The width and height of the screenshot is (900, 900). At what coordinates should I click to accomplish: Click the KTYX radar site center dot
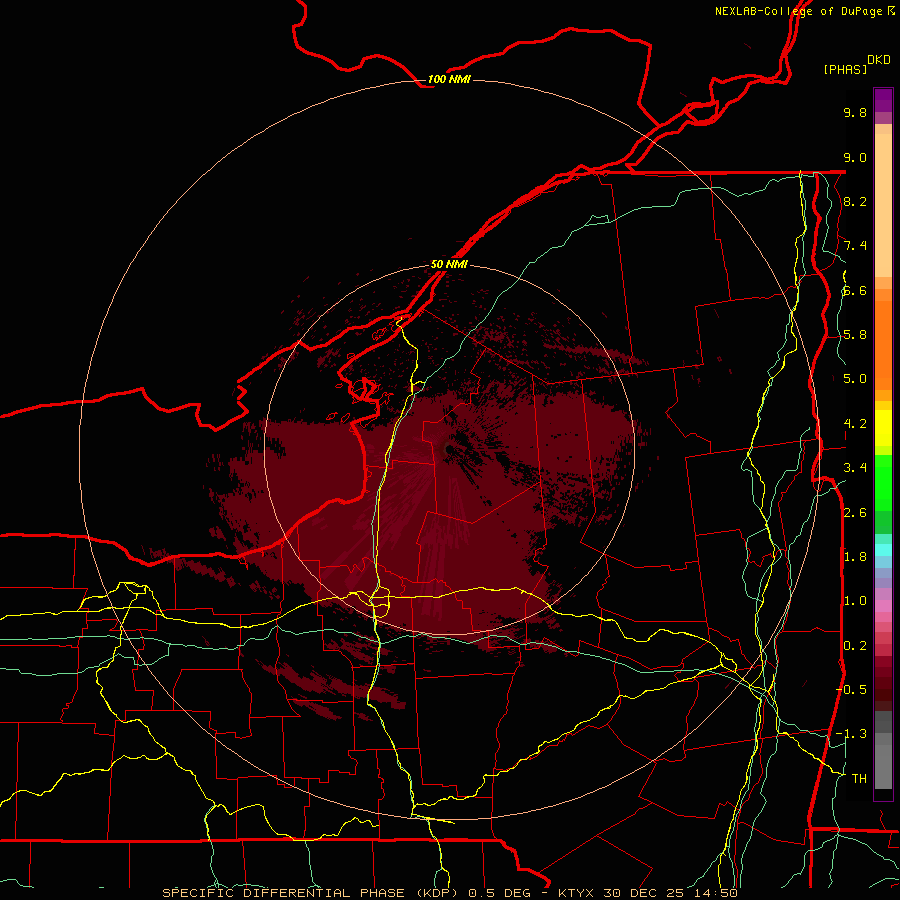pyautogui.click(x=448, y=449)
